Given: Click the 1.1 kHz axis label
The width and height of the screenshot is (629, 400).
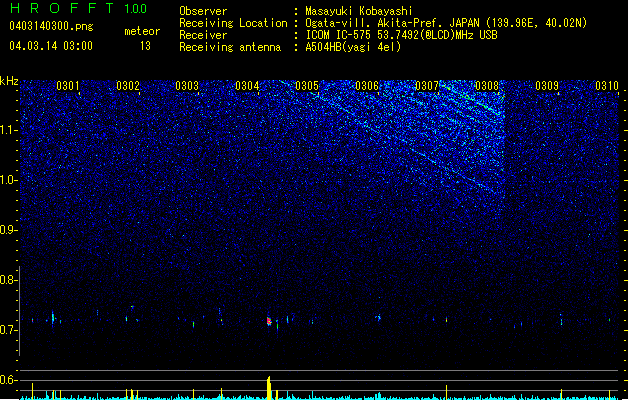Looking at the screenshot, I should tap(8, 130).
